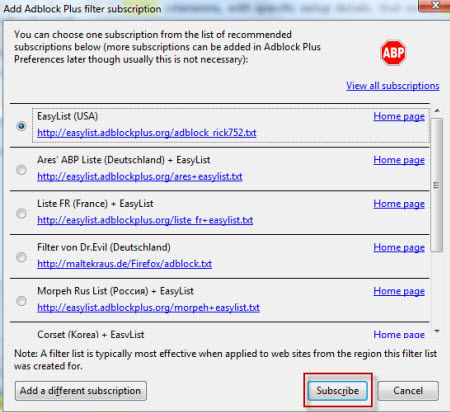
Task: Open the maltekraus.de adblock.txt link
Action: 124,264
